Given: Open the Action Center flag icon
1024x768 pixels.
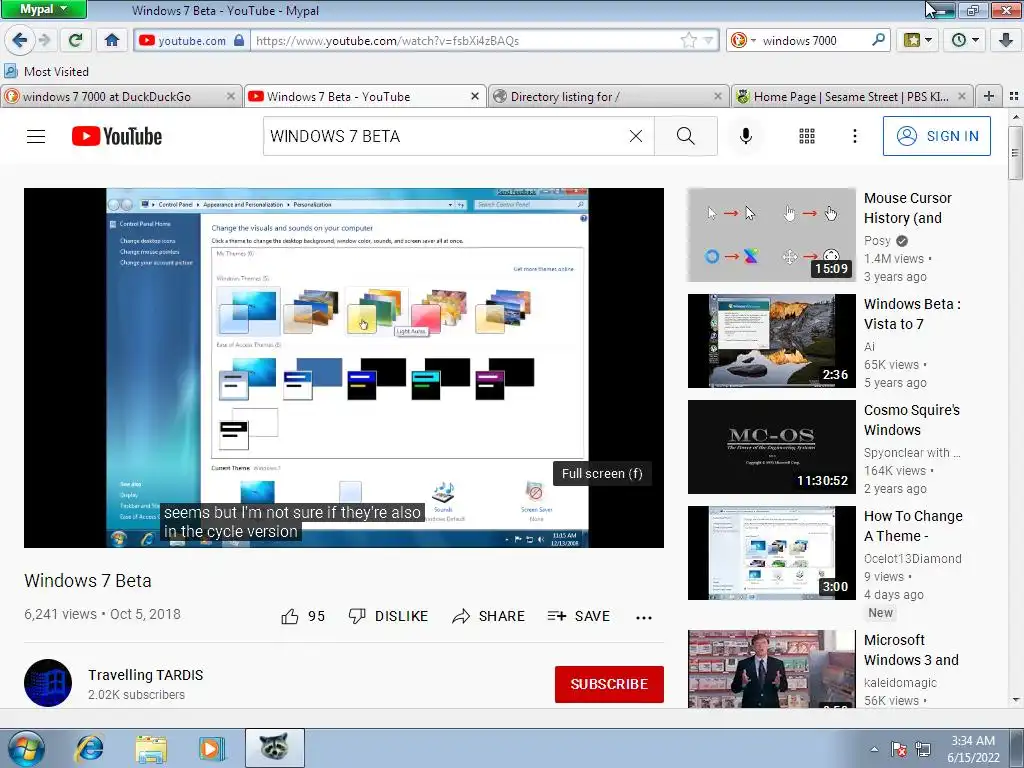Looking at the screenshot, I should coord(899,749).
